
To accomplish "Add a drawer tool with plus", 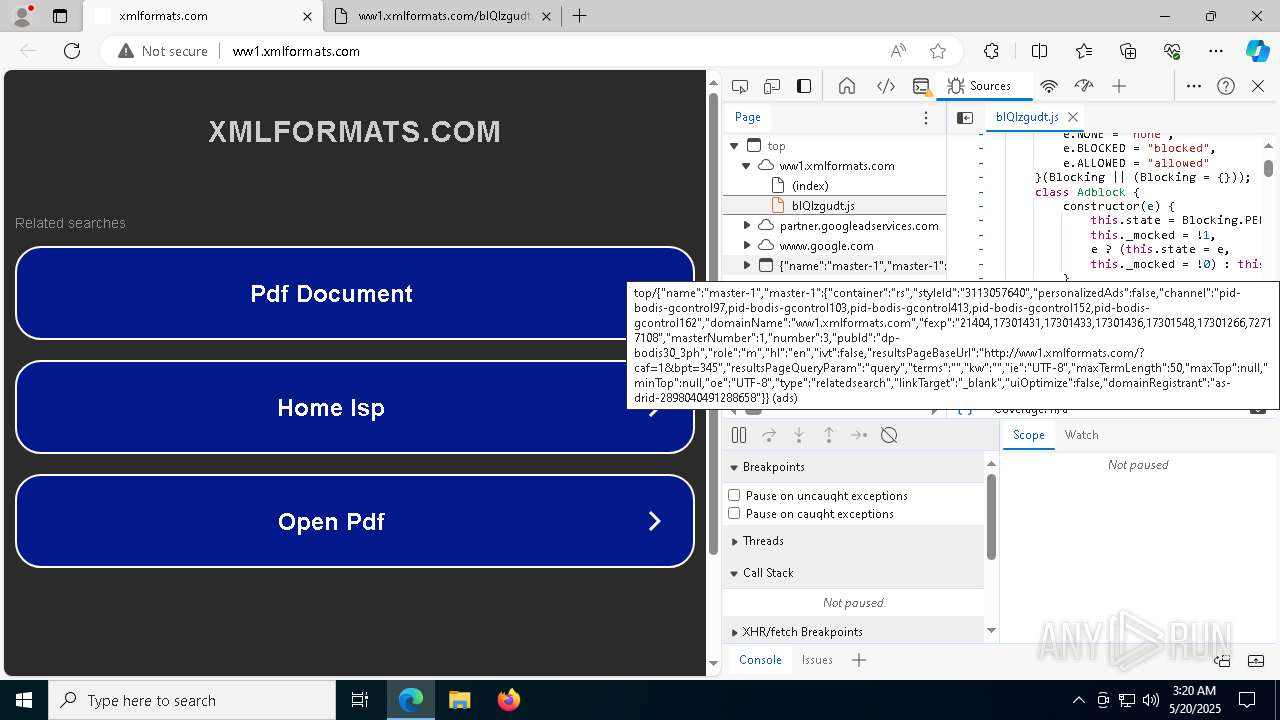I will [859, 660].
